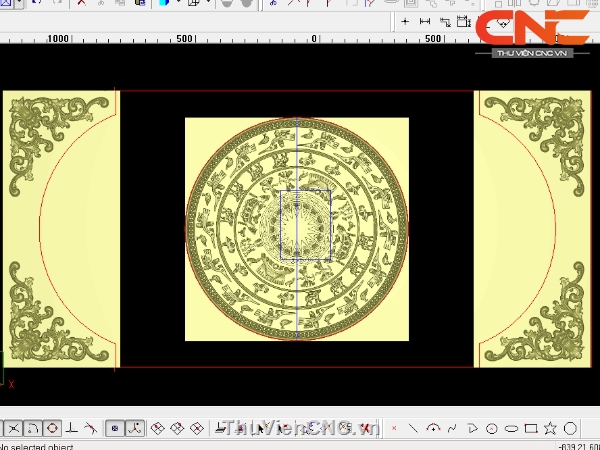Activate the circle drawing tool
Viewport: 600px width, 450px height.
[491, 428]
